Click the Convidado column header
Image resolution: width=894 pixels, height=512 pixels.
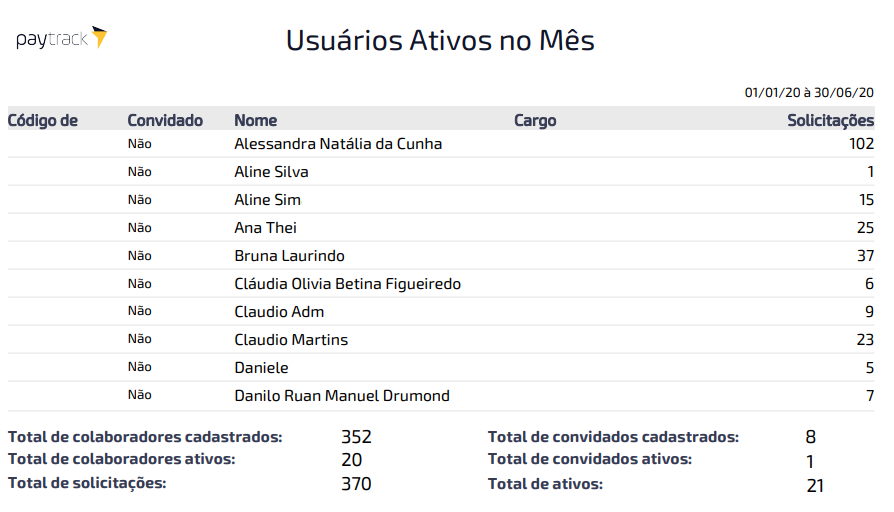click(x=165, y=120)
